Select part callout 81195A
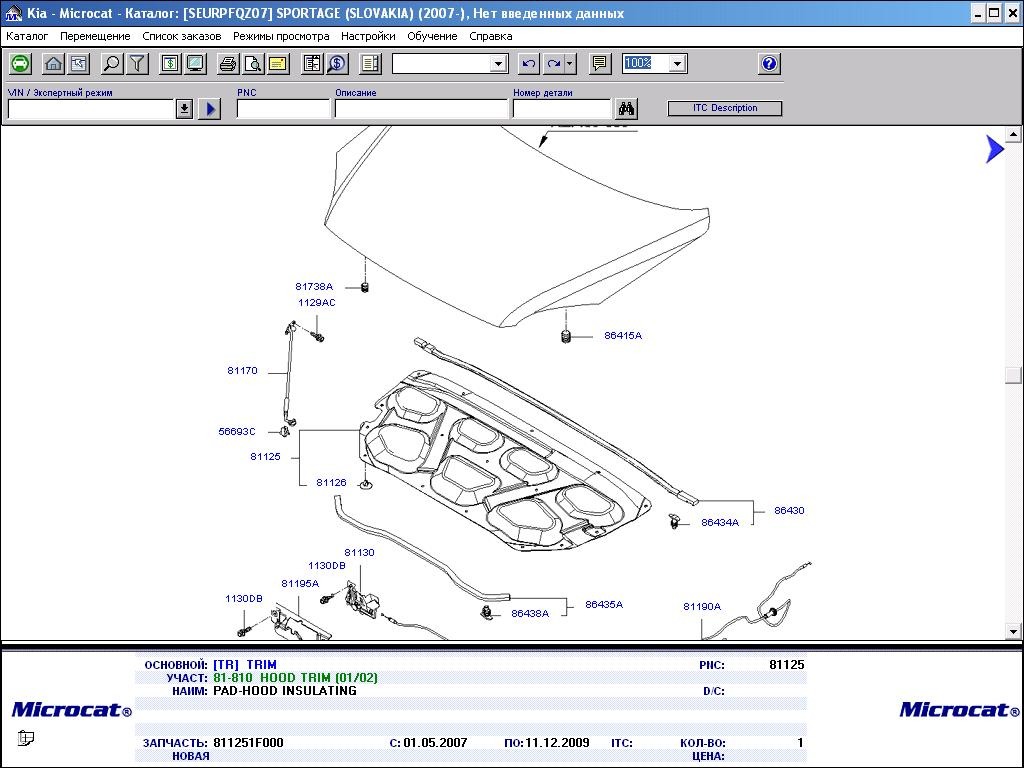The width and height of the screenshot is (1024, 768). point(300,584)
